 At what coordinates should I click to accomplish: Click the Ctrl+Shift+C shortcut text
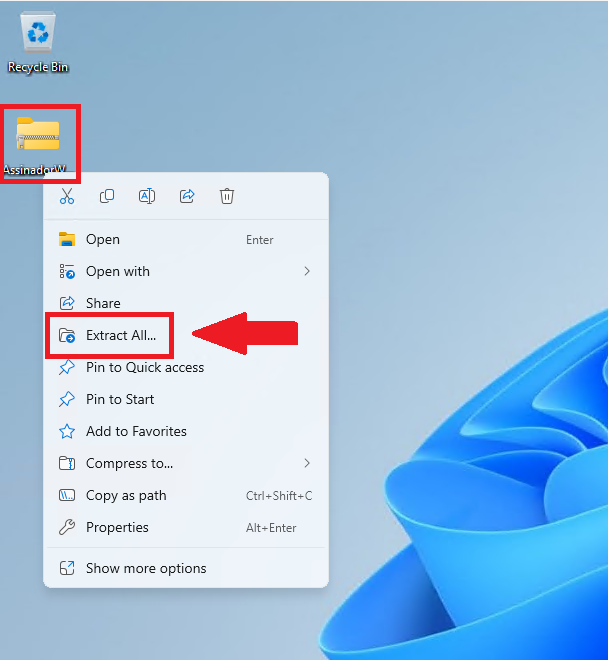click(x=279, y=496)
